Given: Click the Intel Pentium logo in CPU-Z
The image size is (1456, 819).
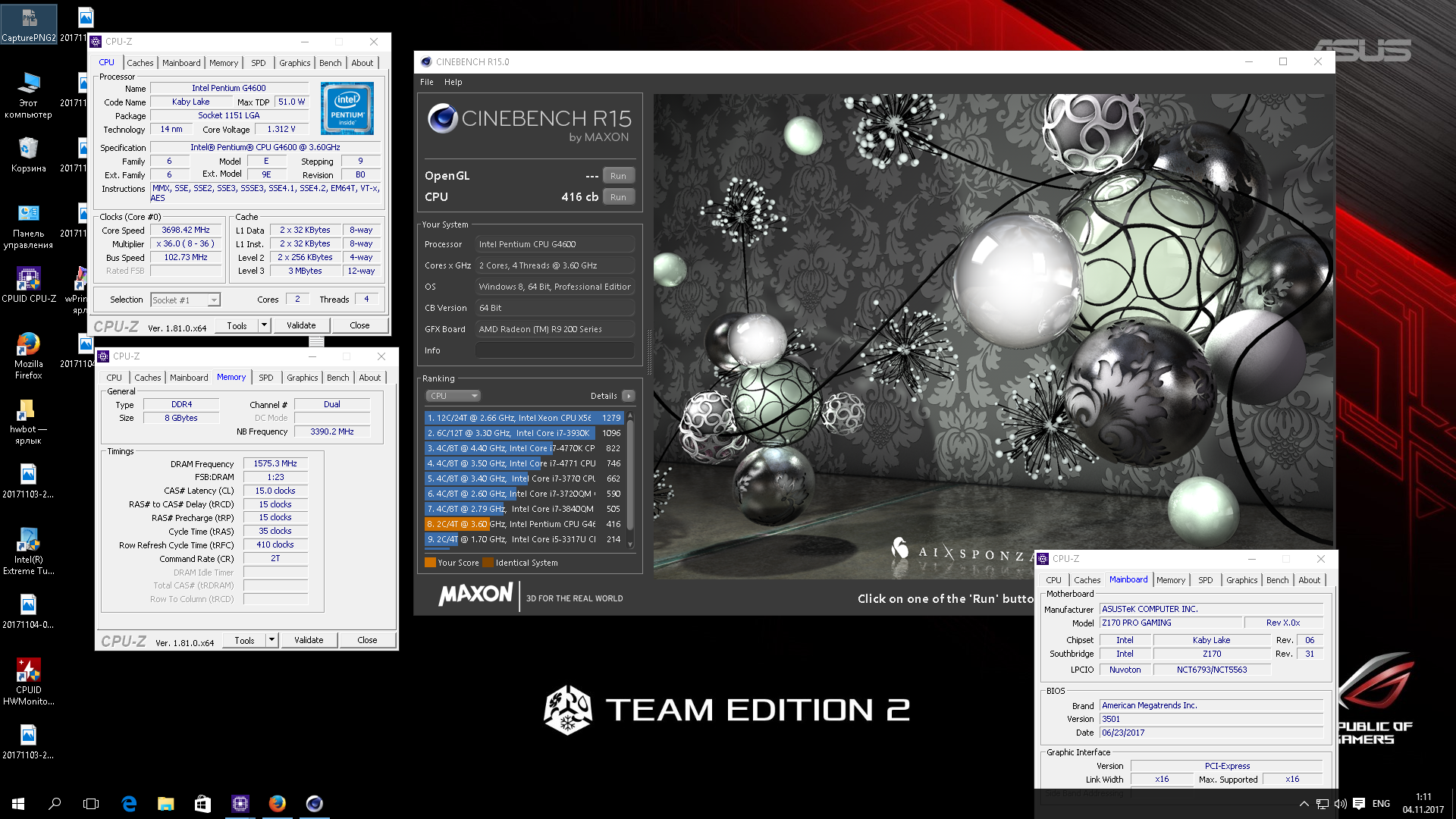Looking at the screenshot, I should (347, 108).
